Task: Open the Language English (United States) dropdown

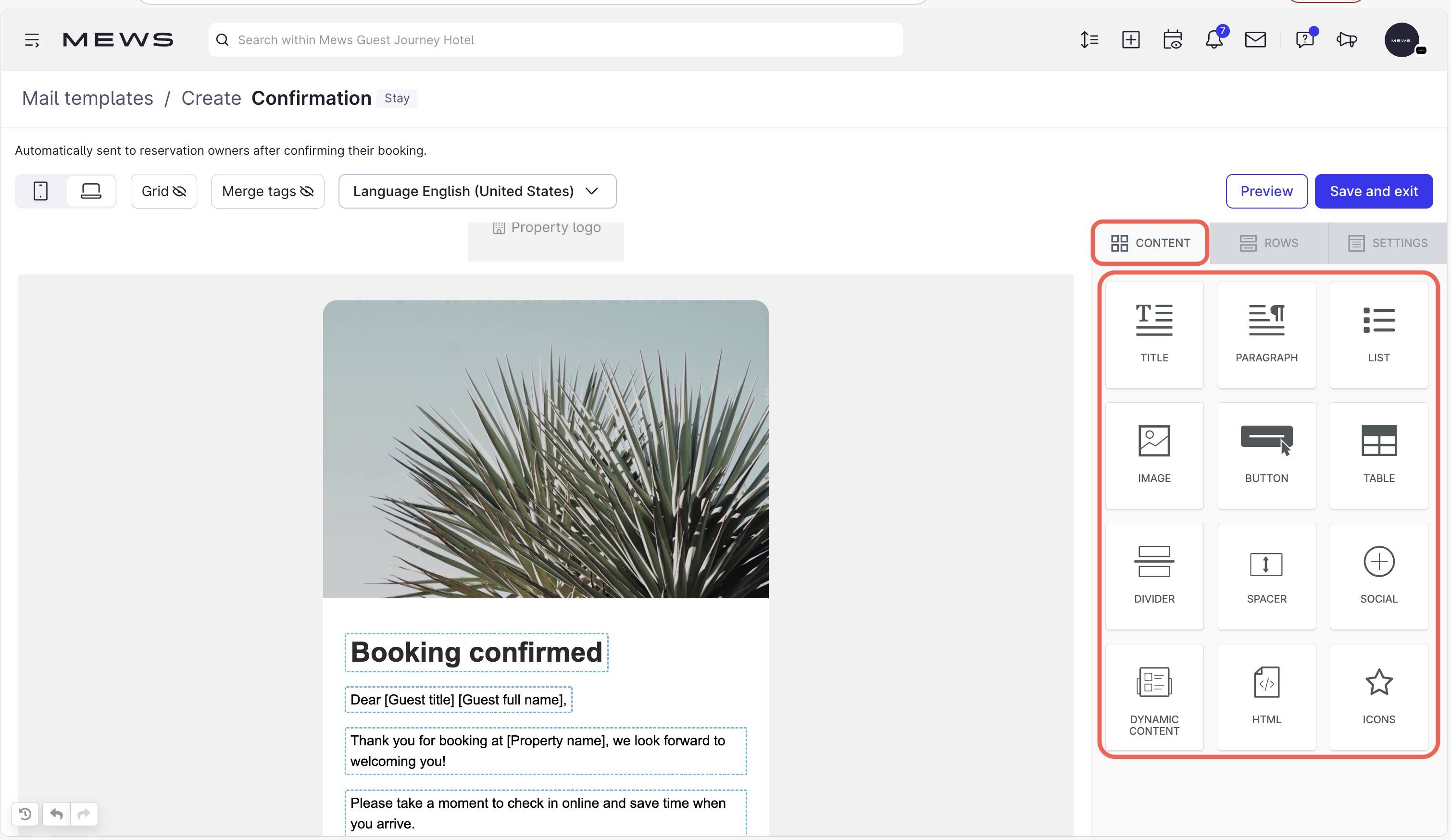Action: tap(477, 191)
